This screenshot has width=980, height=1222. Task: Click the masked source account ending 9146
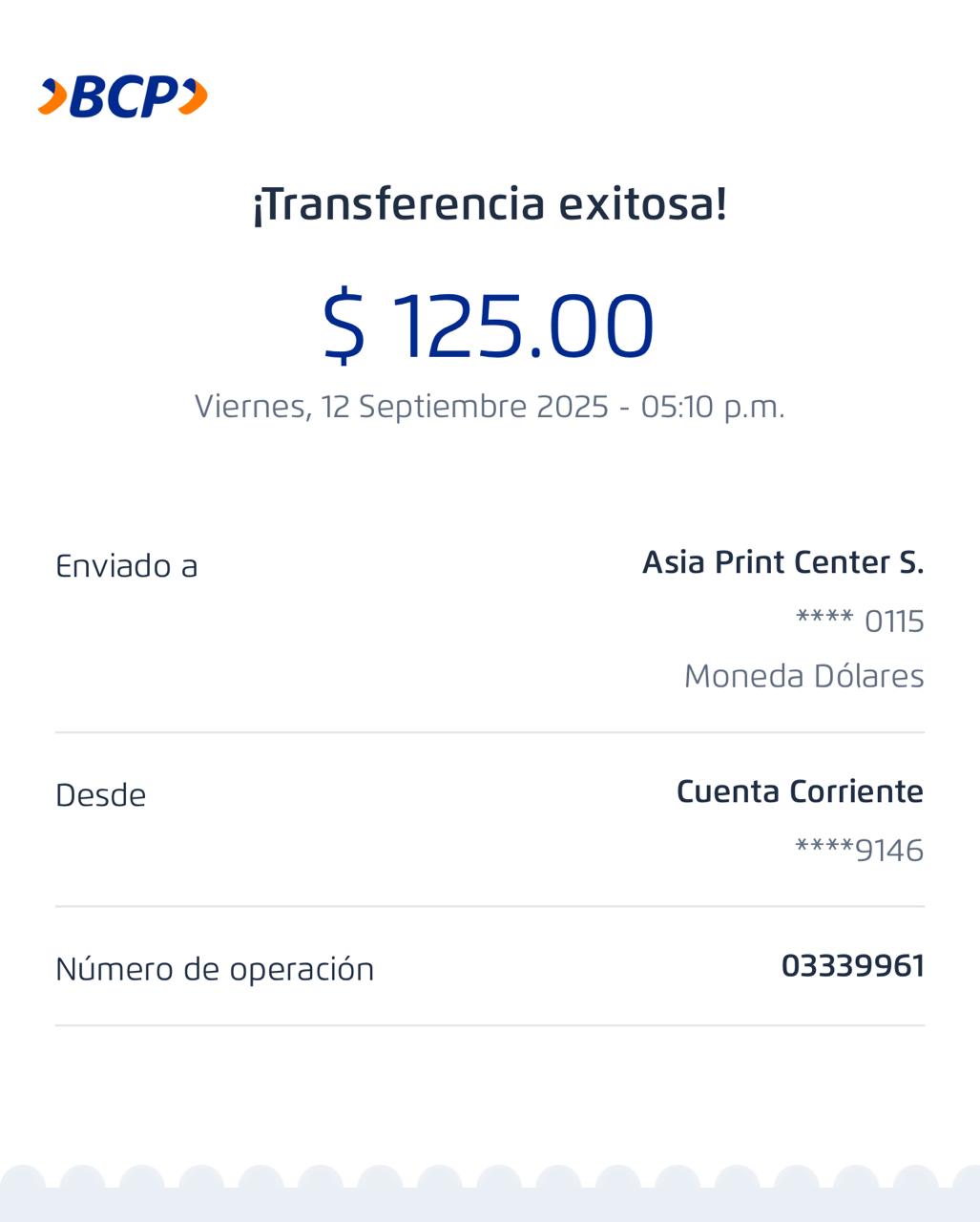tap(859, 850)
